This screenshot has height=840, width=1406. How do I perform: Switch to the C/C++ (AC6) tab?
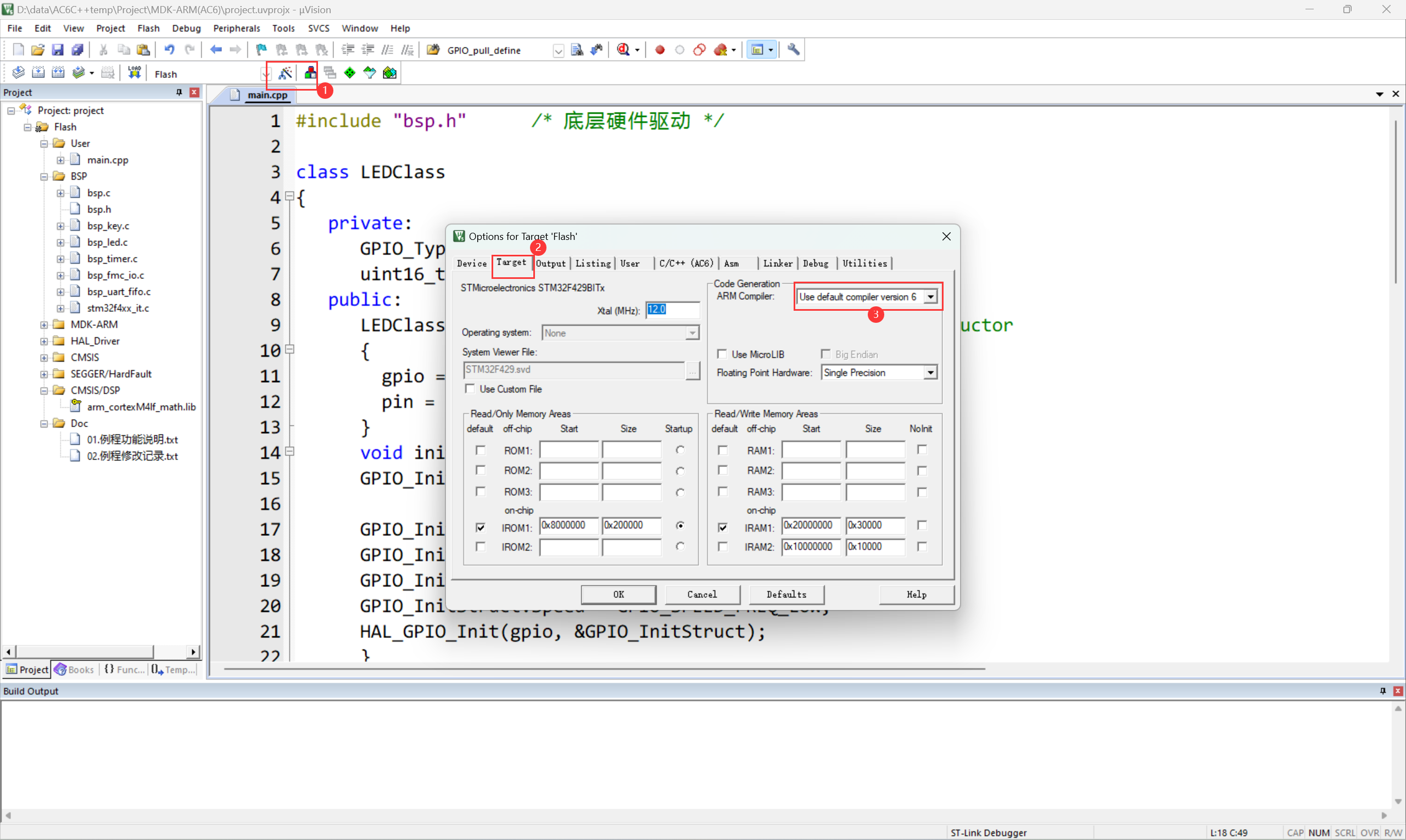[x=686, y=263]
